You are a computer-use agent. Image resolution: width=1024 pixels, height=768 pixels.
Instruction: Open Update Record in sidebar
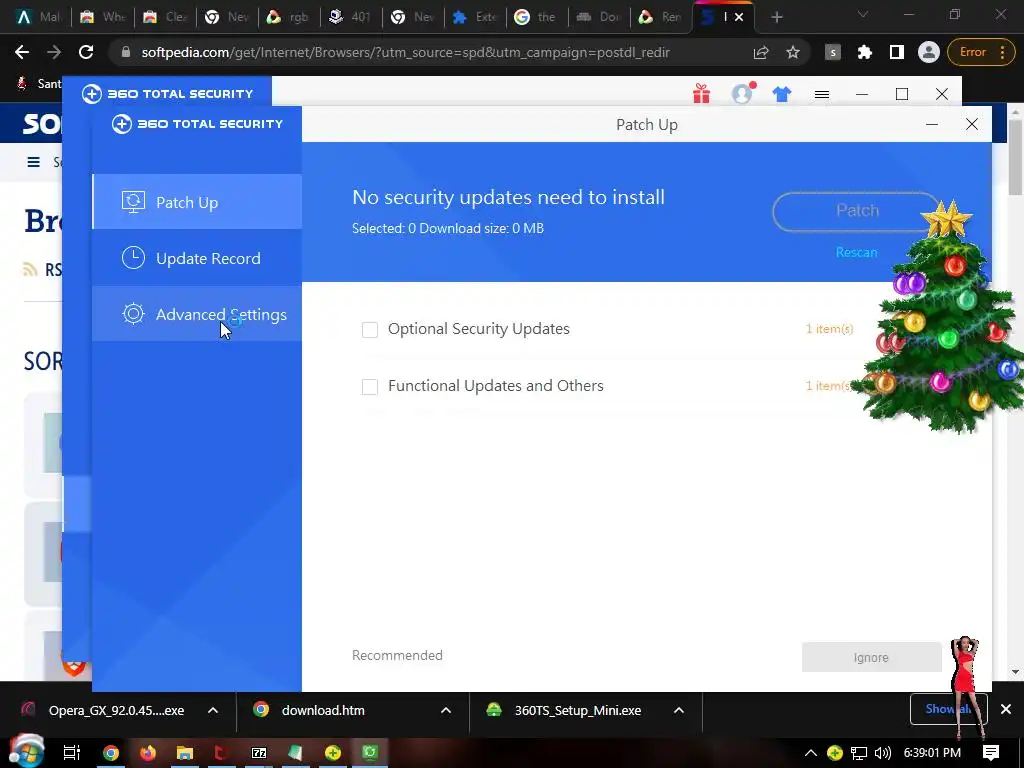click(197, 258)
